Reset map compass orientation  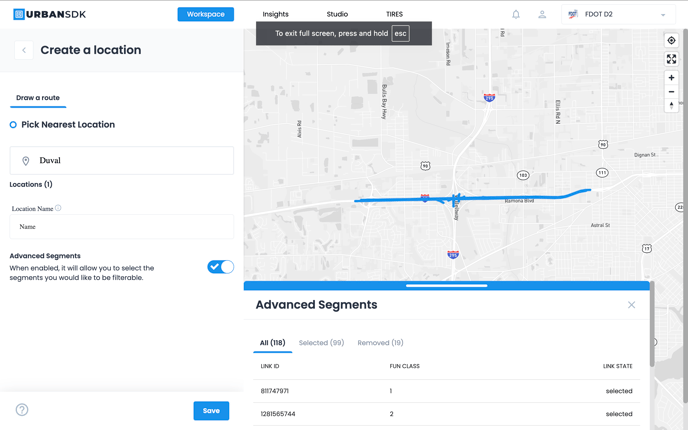[x=671, y=105]
